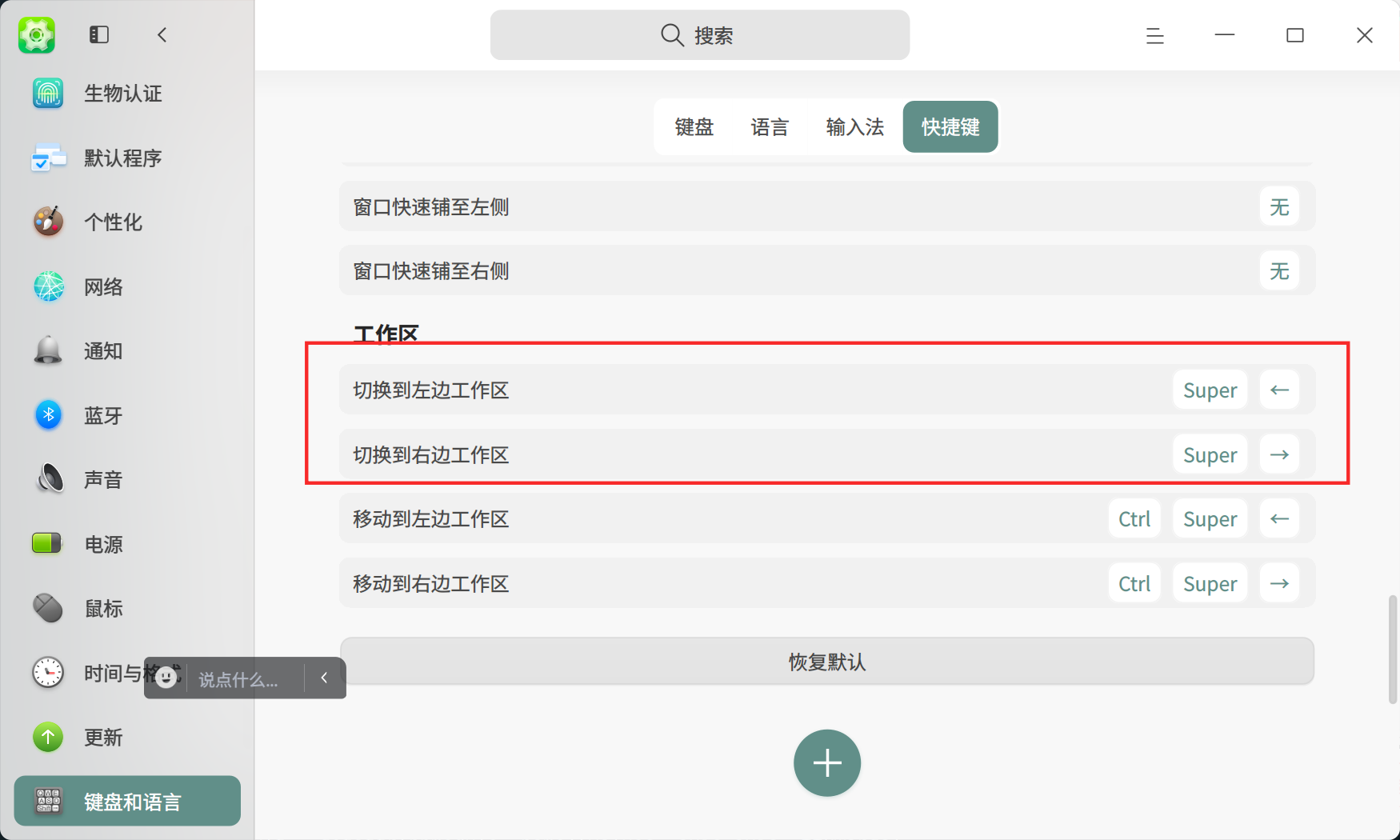The image size is (1400, 840).
Task: Click the 说点什么 assistant input box
Action: [x=246, y=679]
